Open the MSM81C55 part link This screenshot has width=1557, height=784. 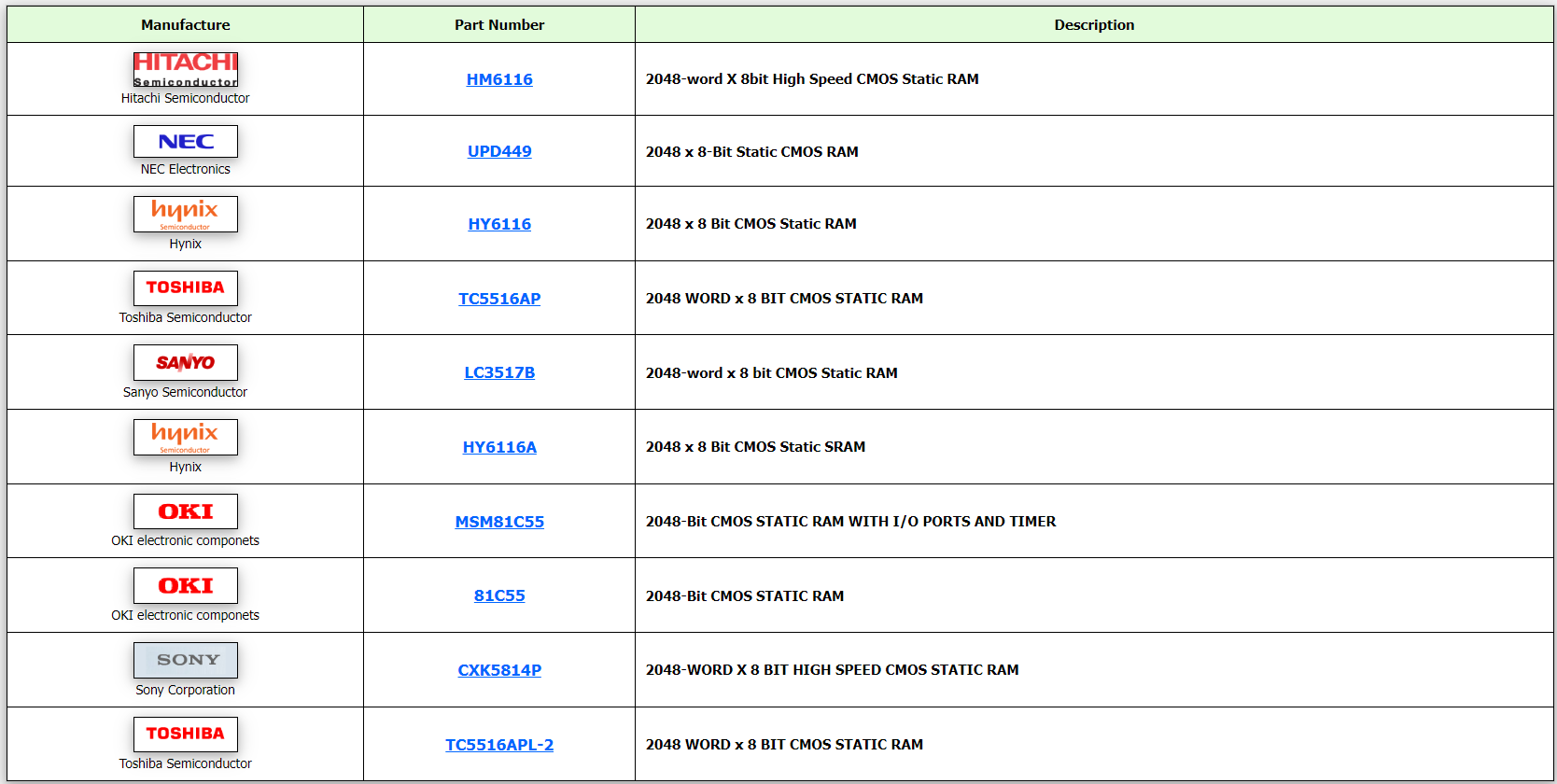pos(499,522)
